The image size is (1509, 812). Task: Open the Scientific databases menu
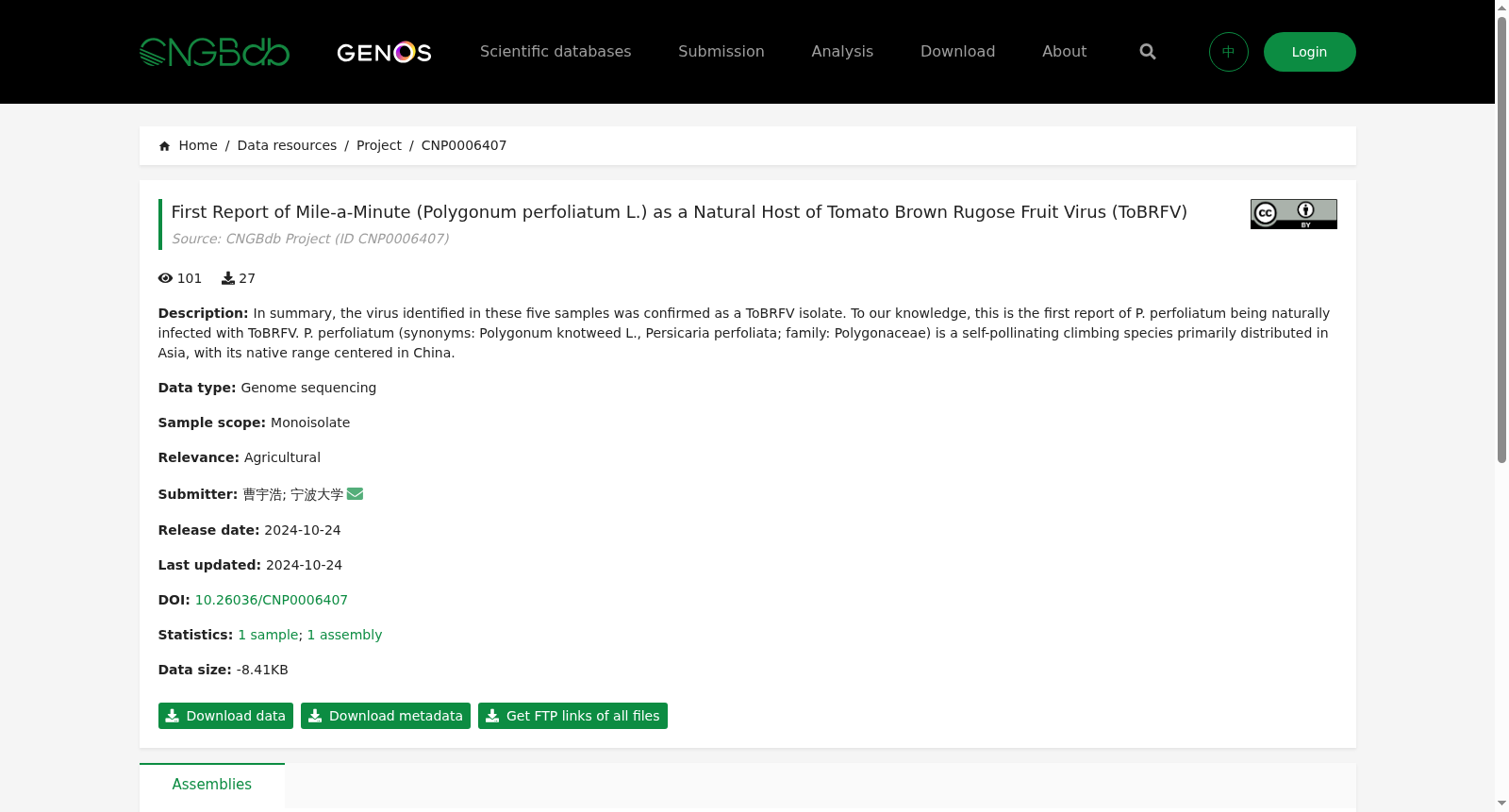pyautogui.click(x=556, y=52)
